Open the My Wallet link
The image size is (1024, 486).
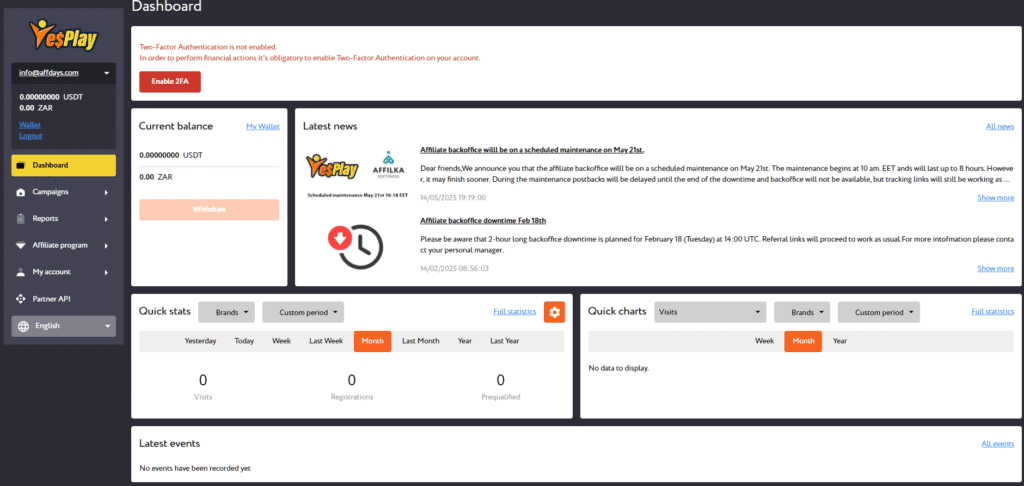[263, 126]
